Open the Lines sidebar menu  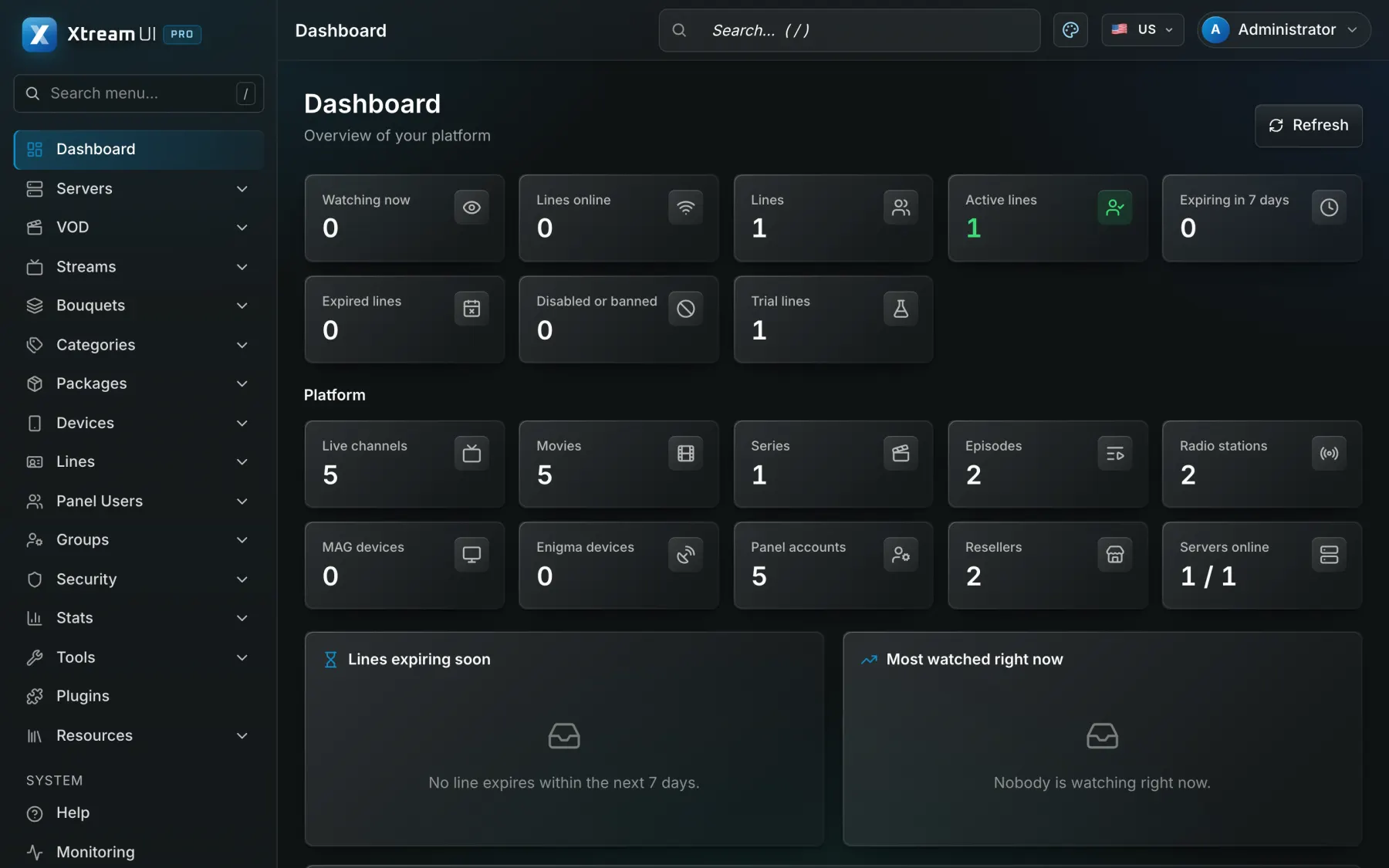139,462
